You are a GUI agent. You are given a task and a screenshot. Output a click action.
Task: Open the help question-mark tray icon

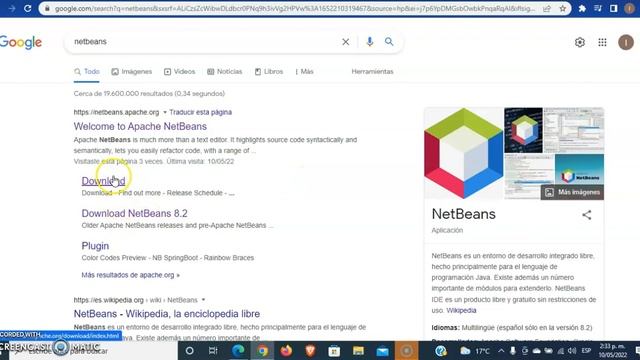[441, 351]
